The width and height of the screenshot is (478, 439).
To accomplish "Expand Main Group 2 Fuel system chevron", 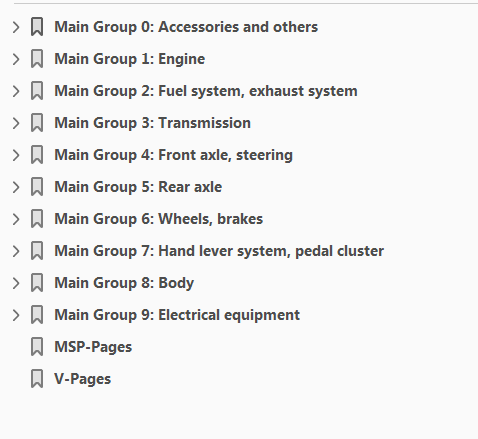I will tap(16, 91).
